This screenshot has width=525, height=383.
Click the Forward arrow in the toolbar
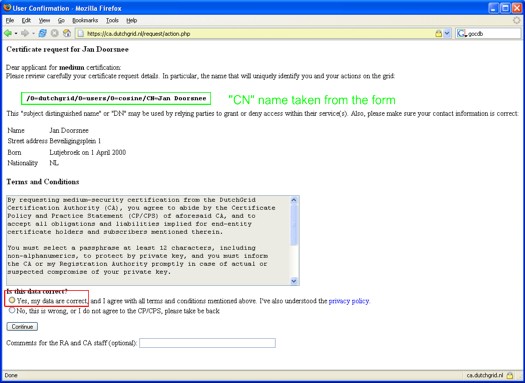(x=25, y=33)
